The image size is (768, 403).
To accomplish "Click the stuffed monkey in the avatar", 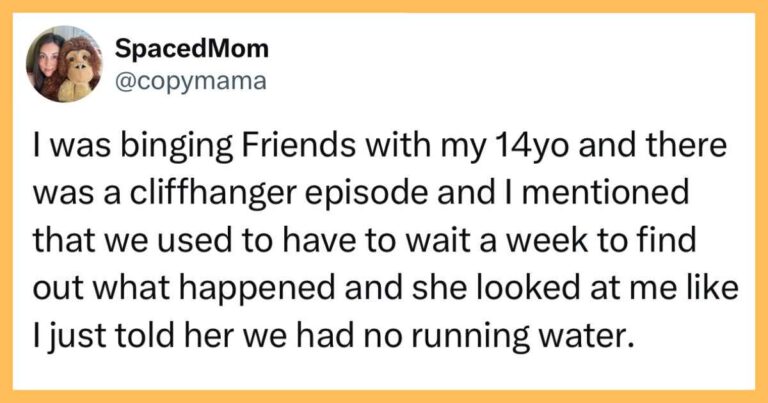I will point(80,69).
